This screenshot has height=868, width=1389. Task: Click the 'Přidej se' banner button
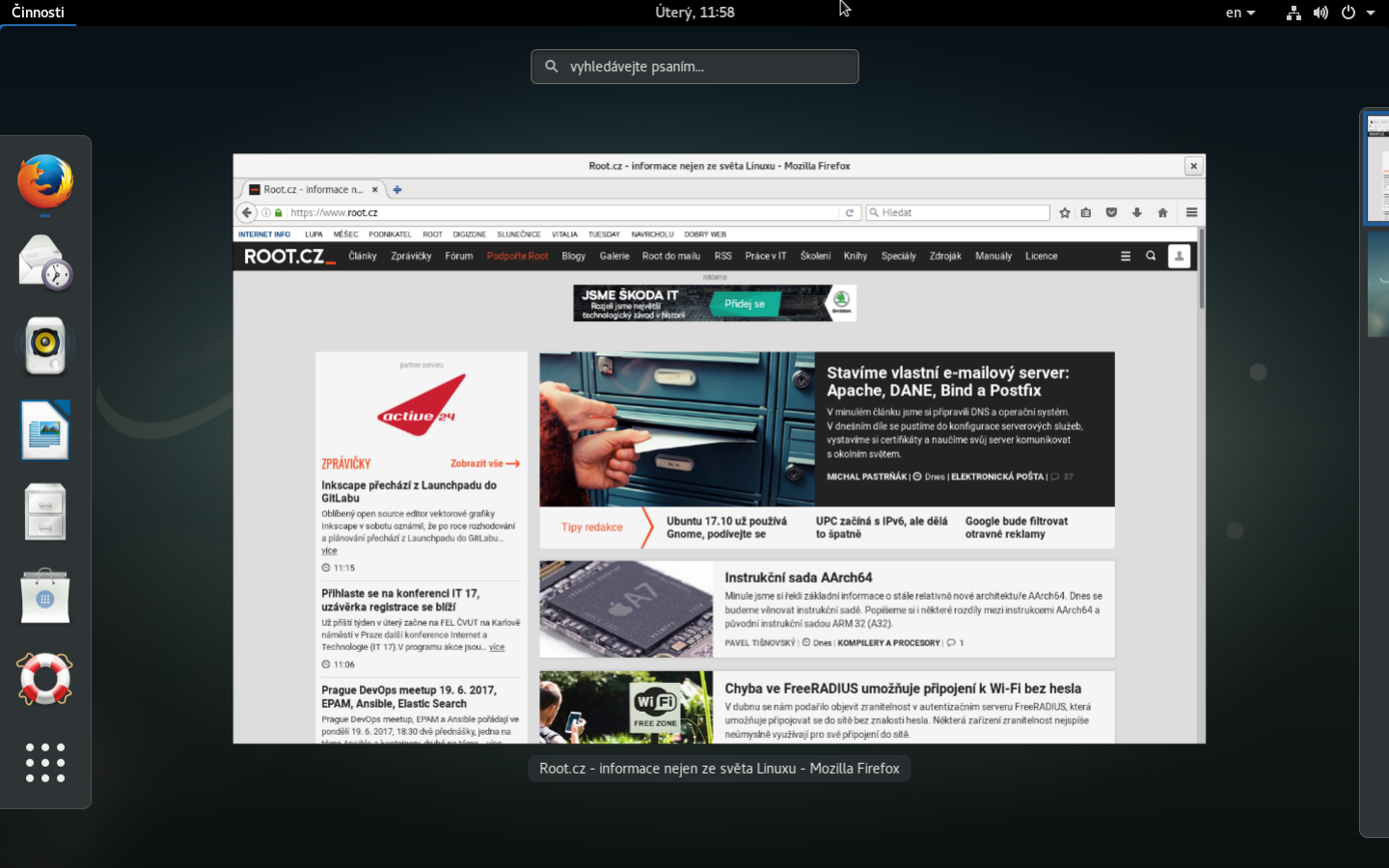tap(745, 304)
